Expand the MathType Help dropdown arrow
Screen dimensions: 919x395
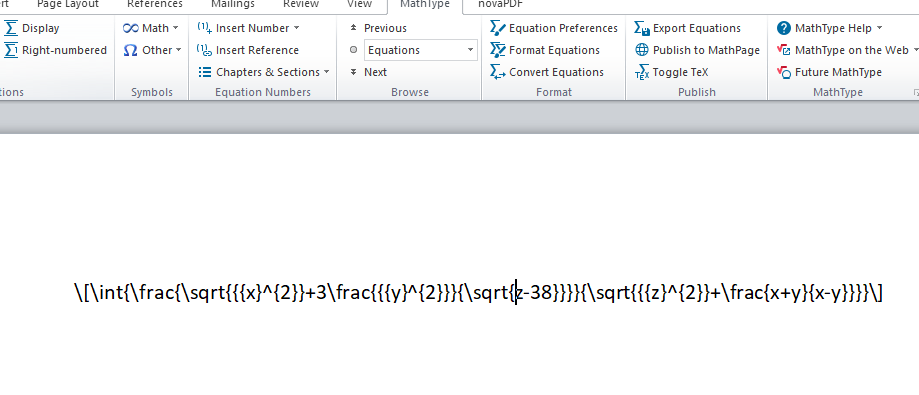pyautogui.click(x=879, y=28)
